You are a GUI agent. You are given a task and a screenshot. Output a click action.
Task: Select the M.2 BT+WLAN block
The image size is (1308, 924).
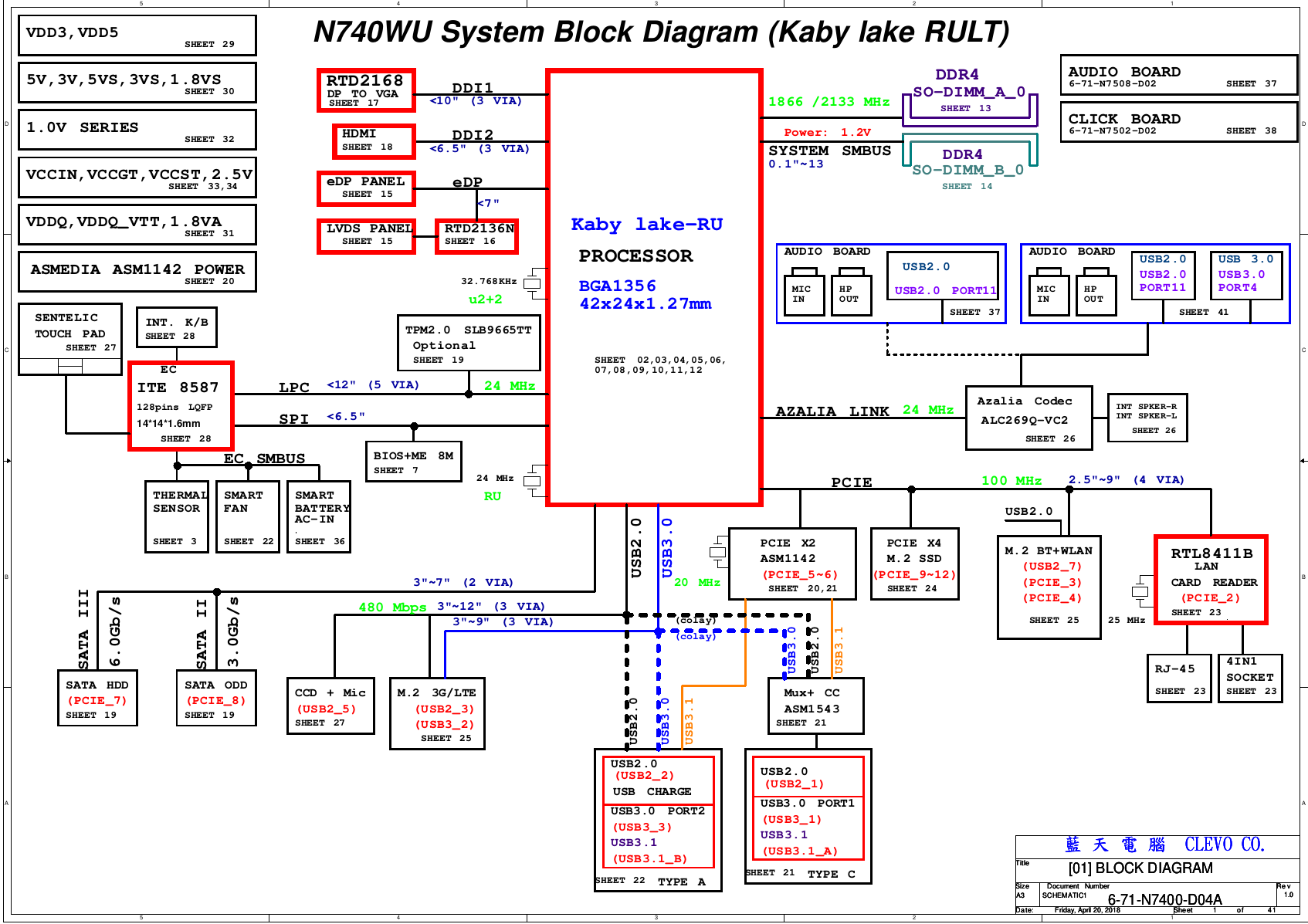1049,587
